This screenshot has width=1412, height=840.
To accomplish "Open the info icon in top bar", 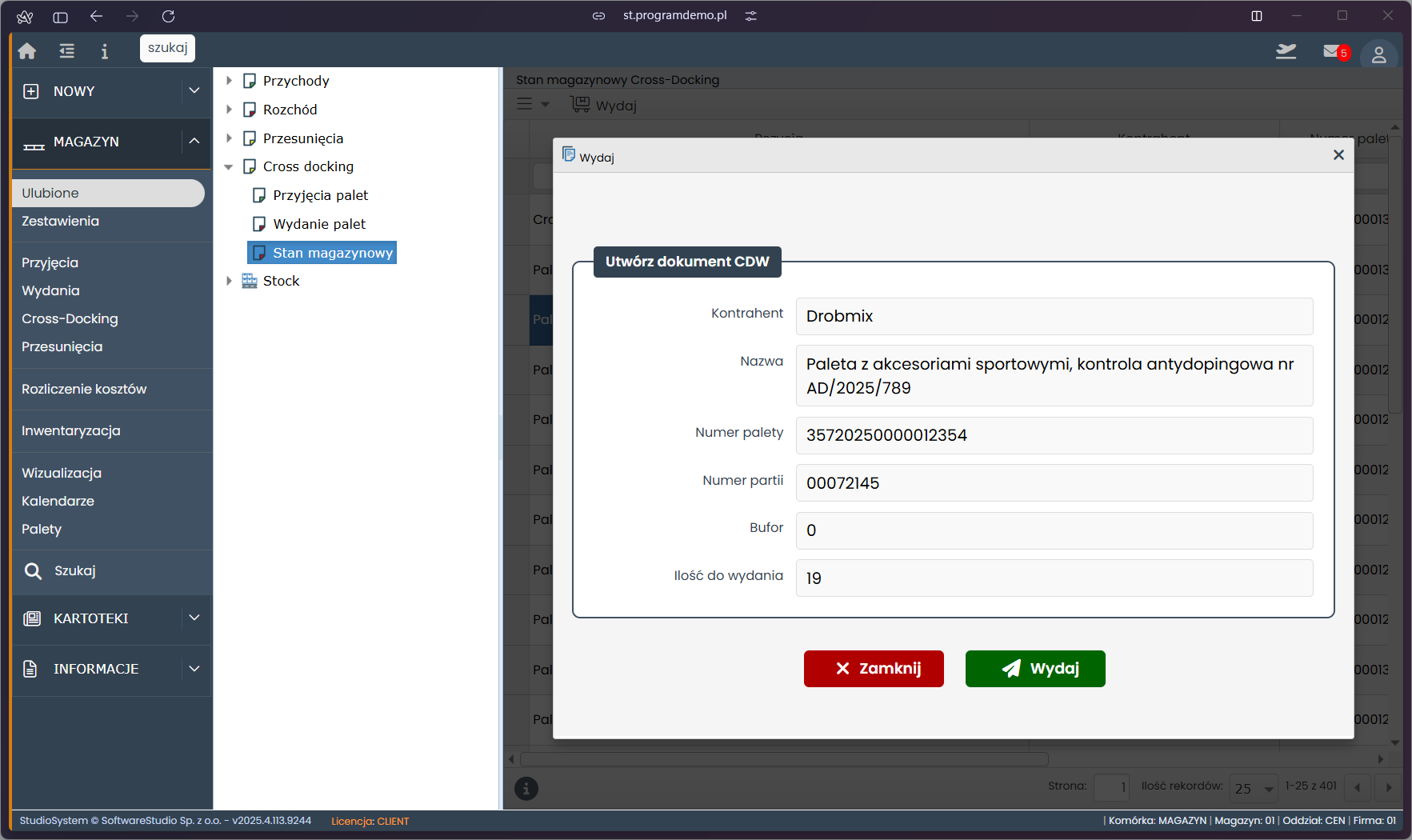I will (104, 51).
